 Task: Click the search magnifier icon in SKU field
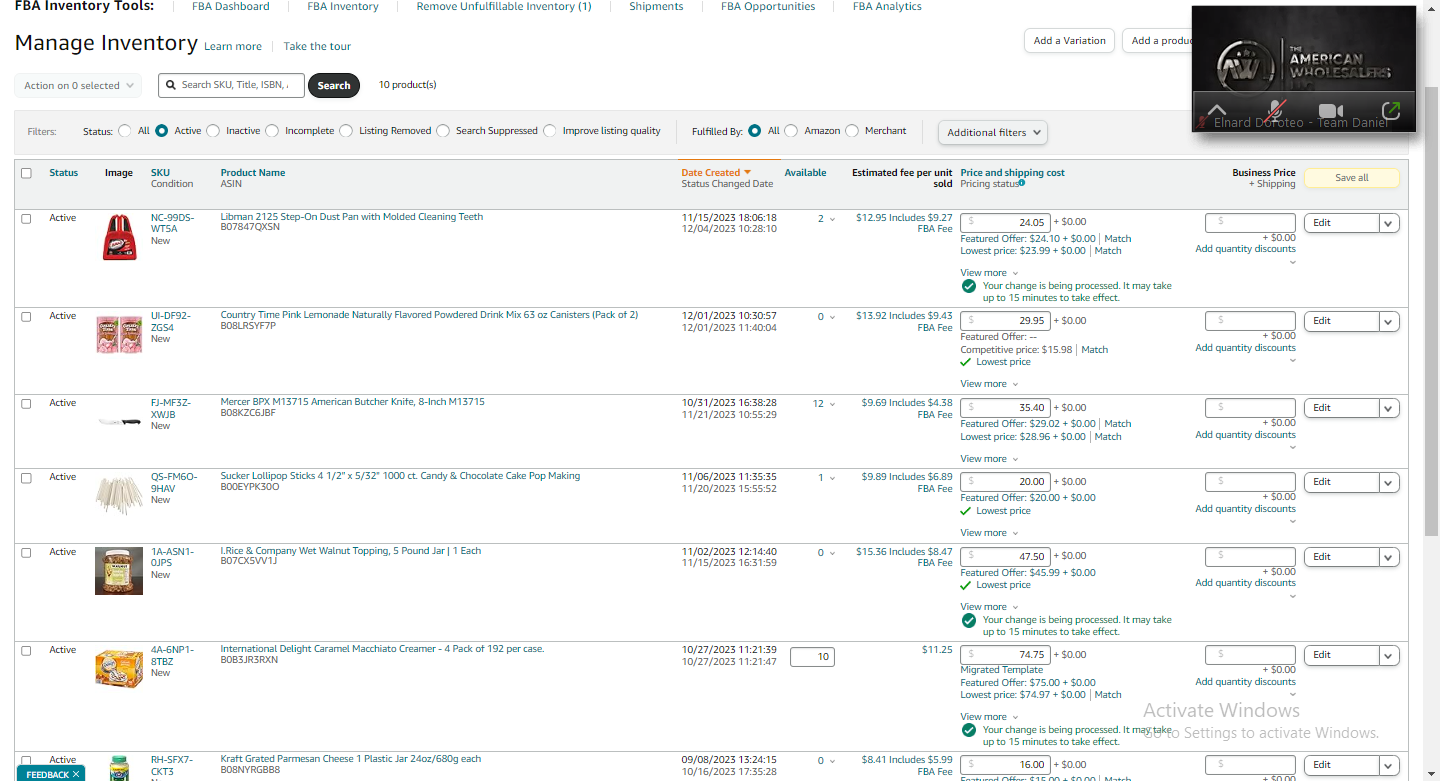(x=171, y=85)
